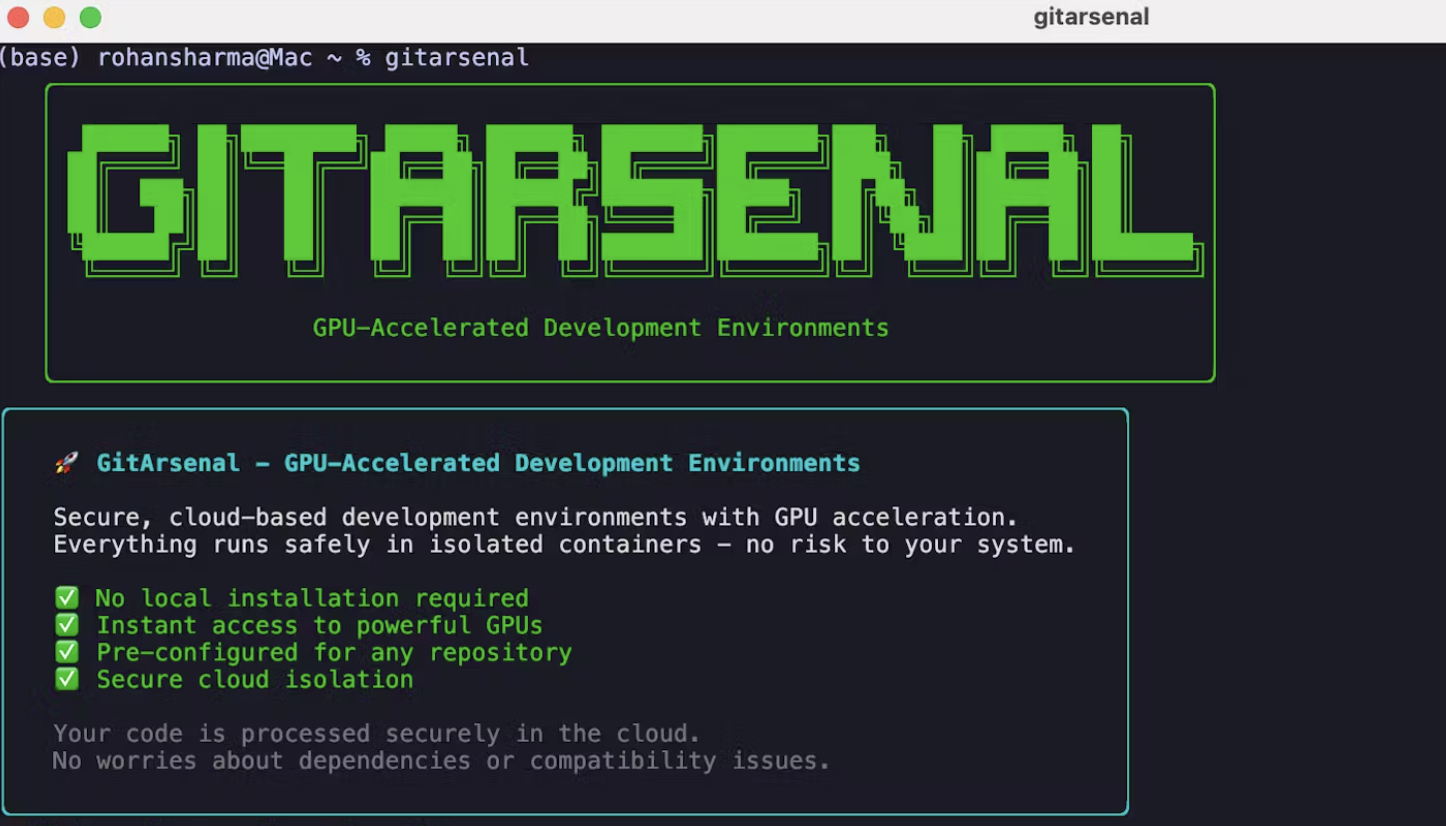Image resolution: width=1446 pixels, height=826 pixels.
Task: Click the check mark beside 'Secure cloud isolation'
Action: point(66,679)
